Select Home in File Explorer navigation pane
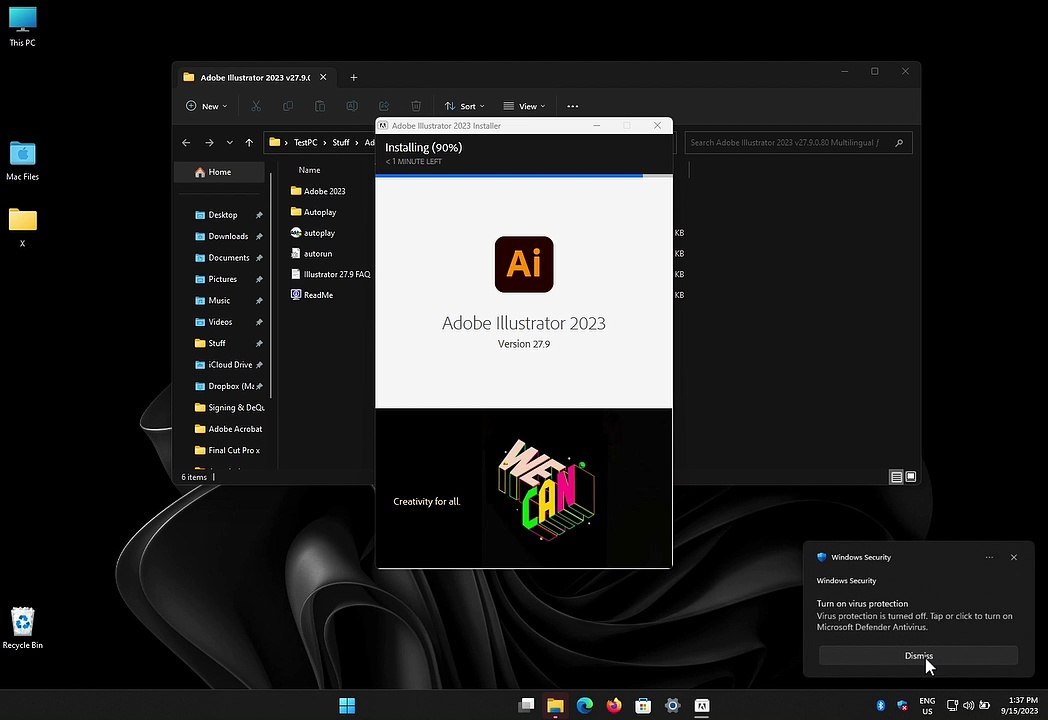The width and height of the screenshot is (1048, 720). click(x=219, y=172)
